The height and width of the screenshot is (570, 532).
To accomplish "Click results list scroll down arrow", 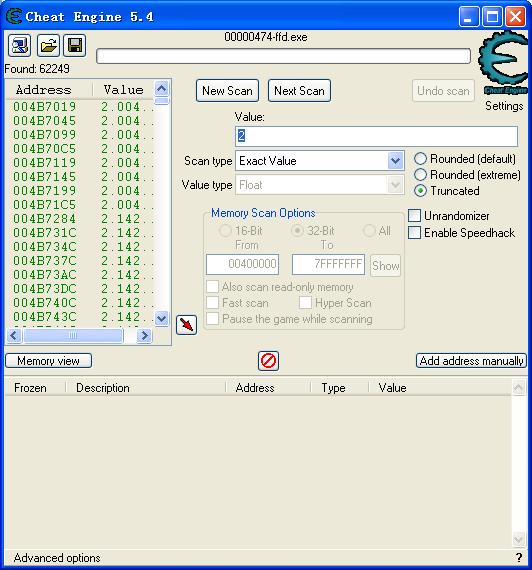I will click(161, 319).
